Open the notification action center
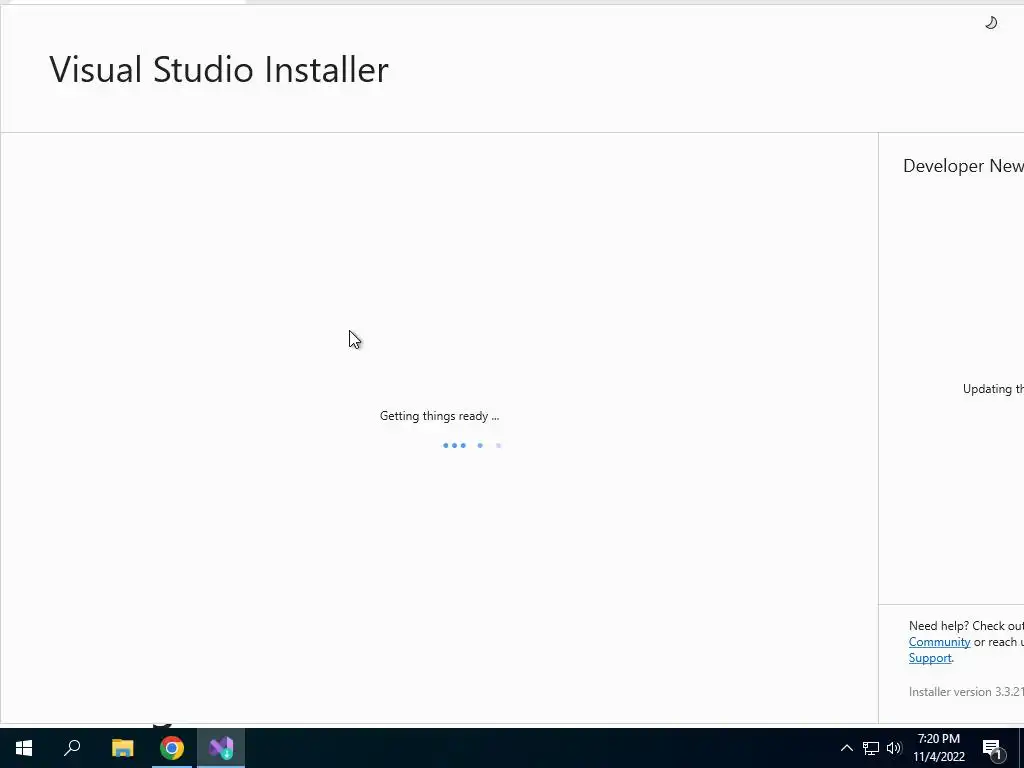This screenshot has width=1024, height=768. tap(993, 749)
